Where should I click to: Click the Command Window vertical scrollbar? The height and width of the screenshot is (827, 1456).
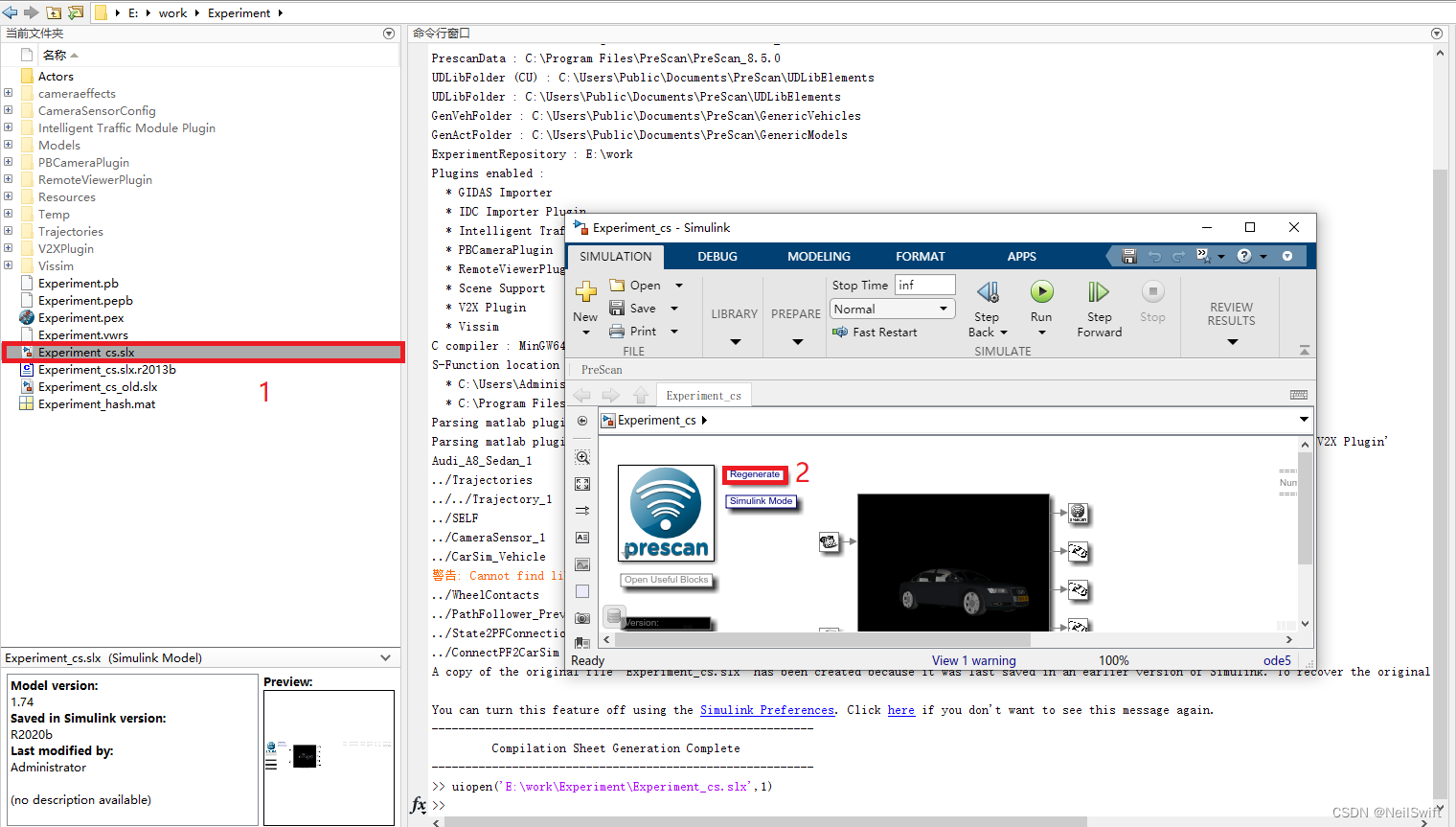[1440, 484]
